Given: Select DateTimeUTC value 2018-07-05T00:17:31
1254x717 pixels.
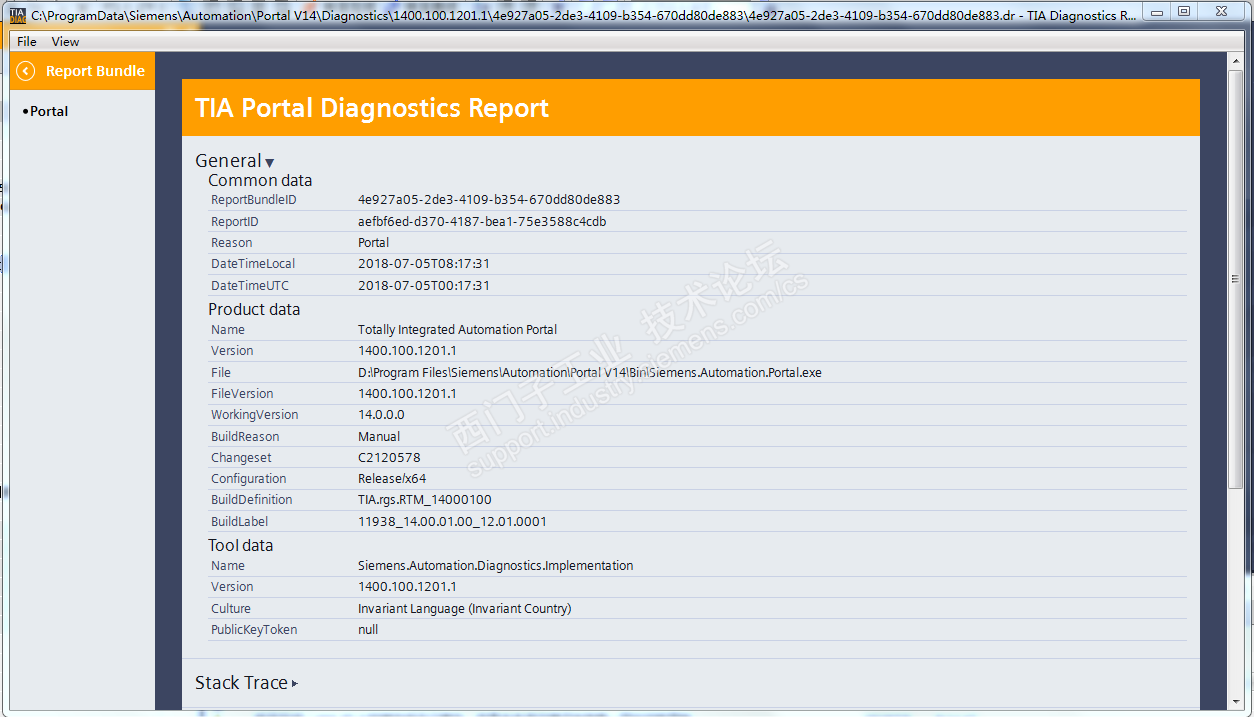Looking at the screenshot, I should 424,286.
